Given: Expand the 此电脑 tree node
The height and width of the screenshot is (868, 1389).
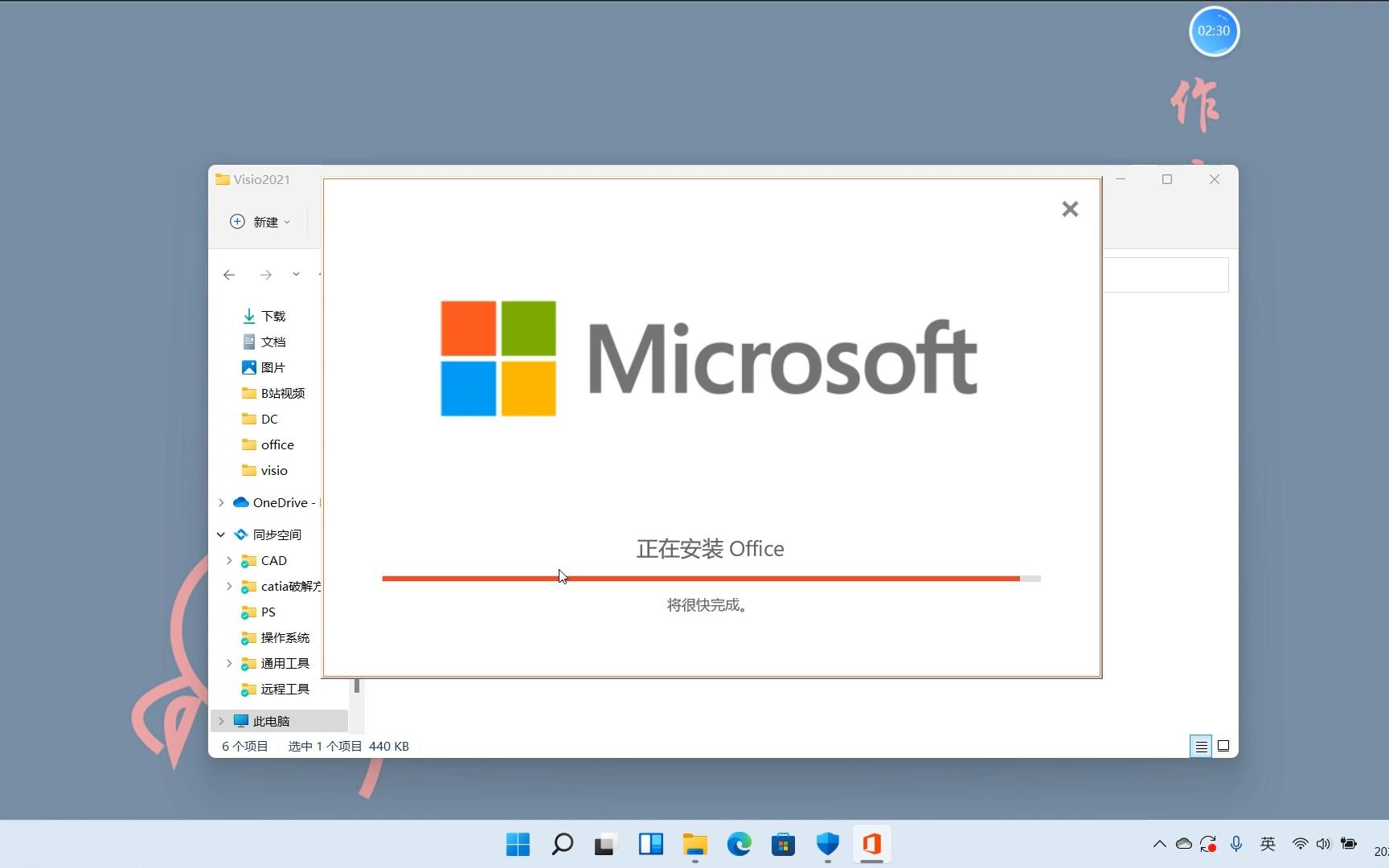Looking at the screenshot, I should click(221, 721).
